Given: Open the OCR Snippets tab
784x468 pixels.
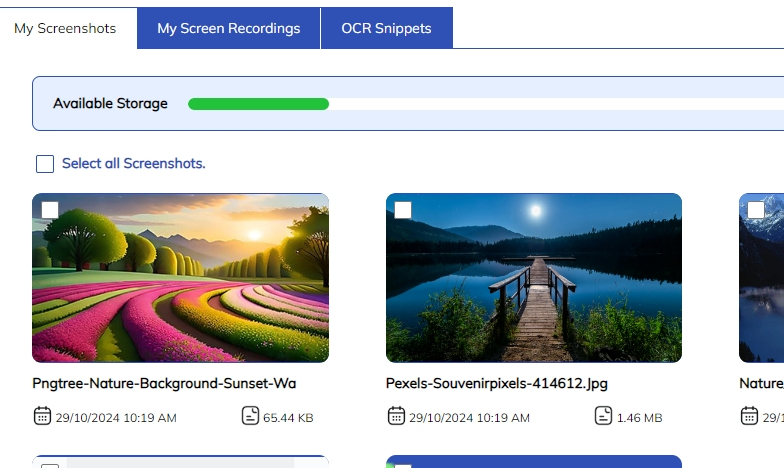Looking at the screenshot, I should coord(386,28).
